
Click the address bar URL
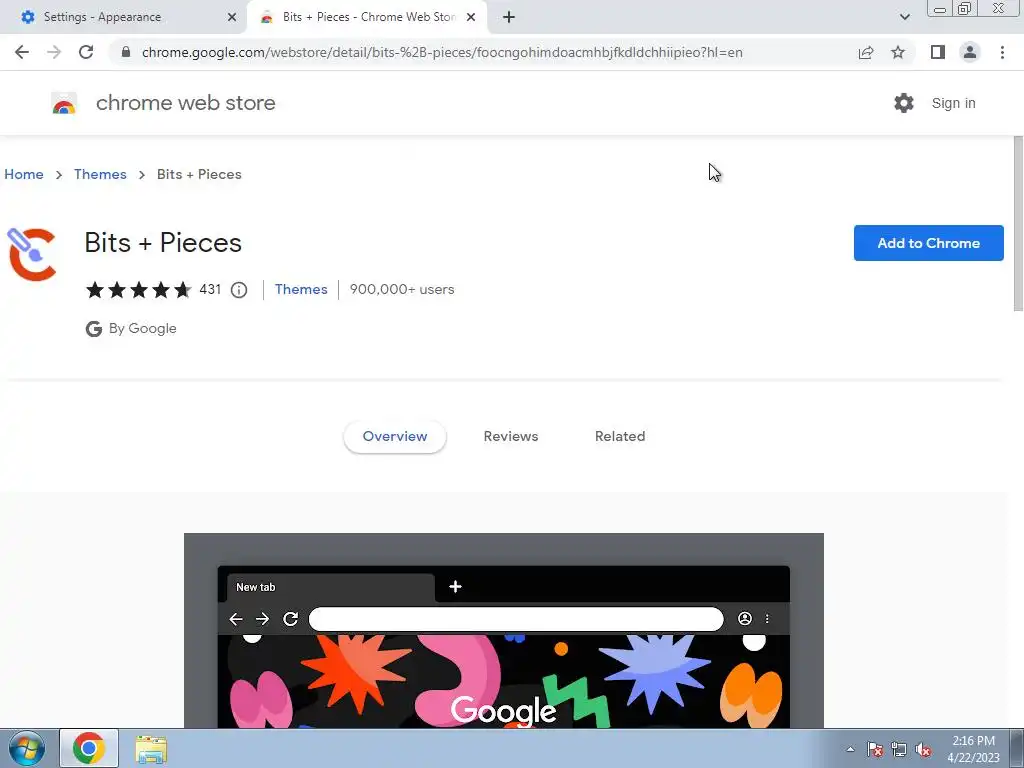coord(442,52)
